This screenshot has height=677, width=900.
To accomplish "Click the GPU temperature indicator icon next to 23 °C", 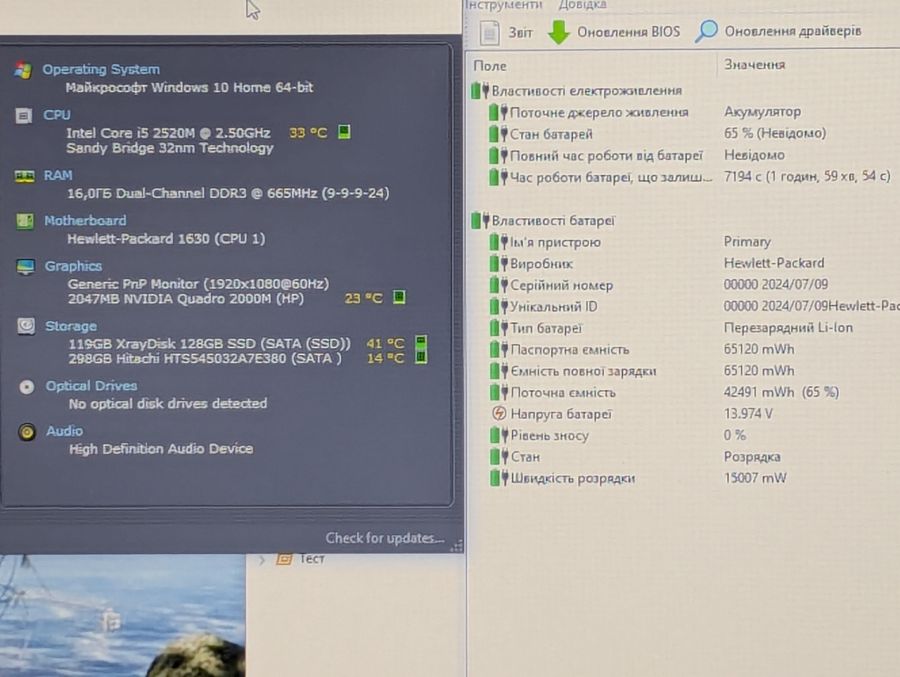I will [x=399, y=297].
